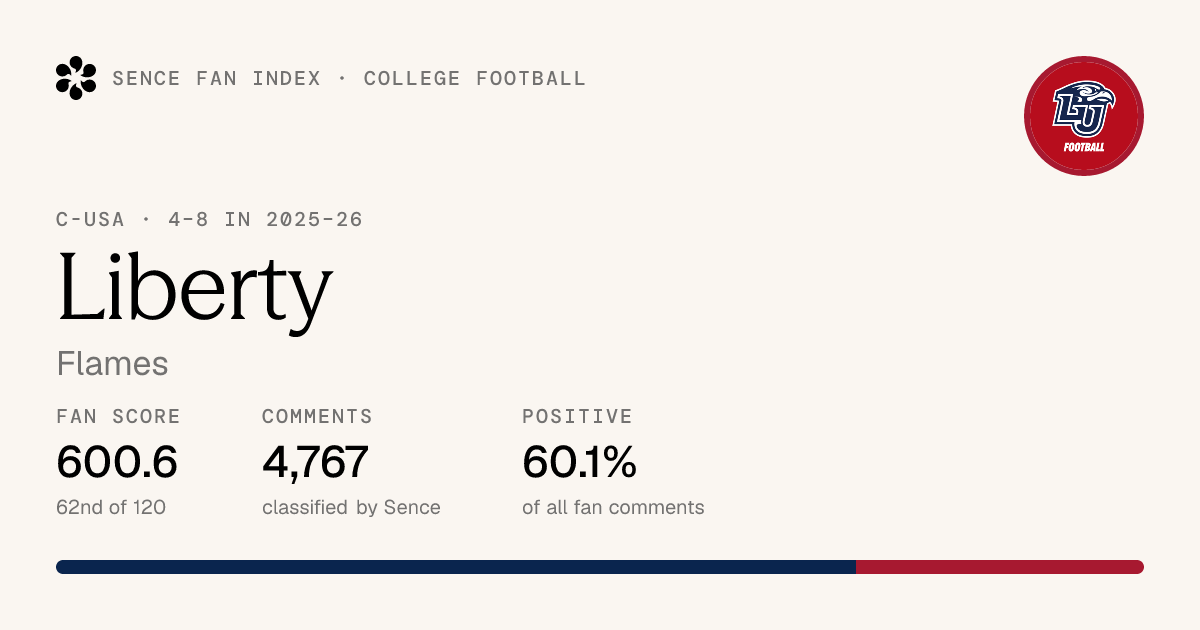Click the navy portion of sentiment bar
The image size is (1200, 630).
(x=456, y=567)
